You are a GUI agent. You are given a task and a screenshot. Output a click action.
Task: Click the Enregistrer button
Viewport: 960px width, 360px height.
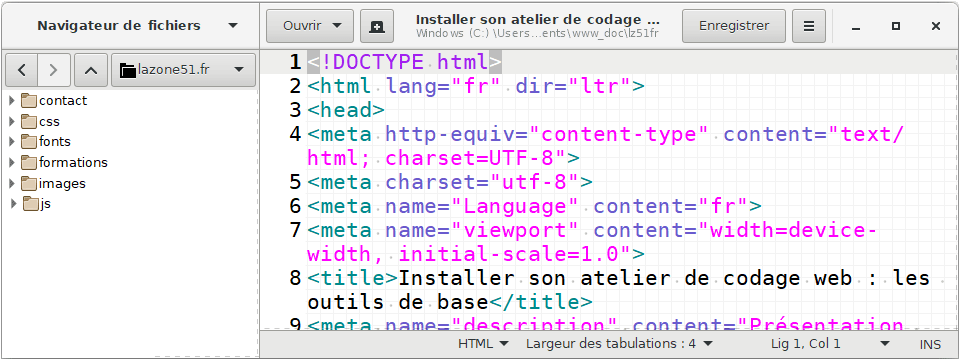click(x=734, y=26)
